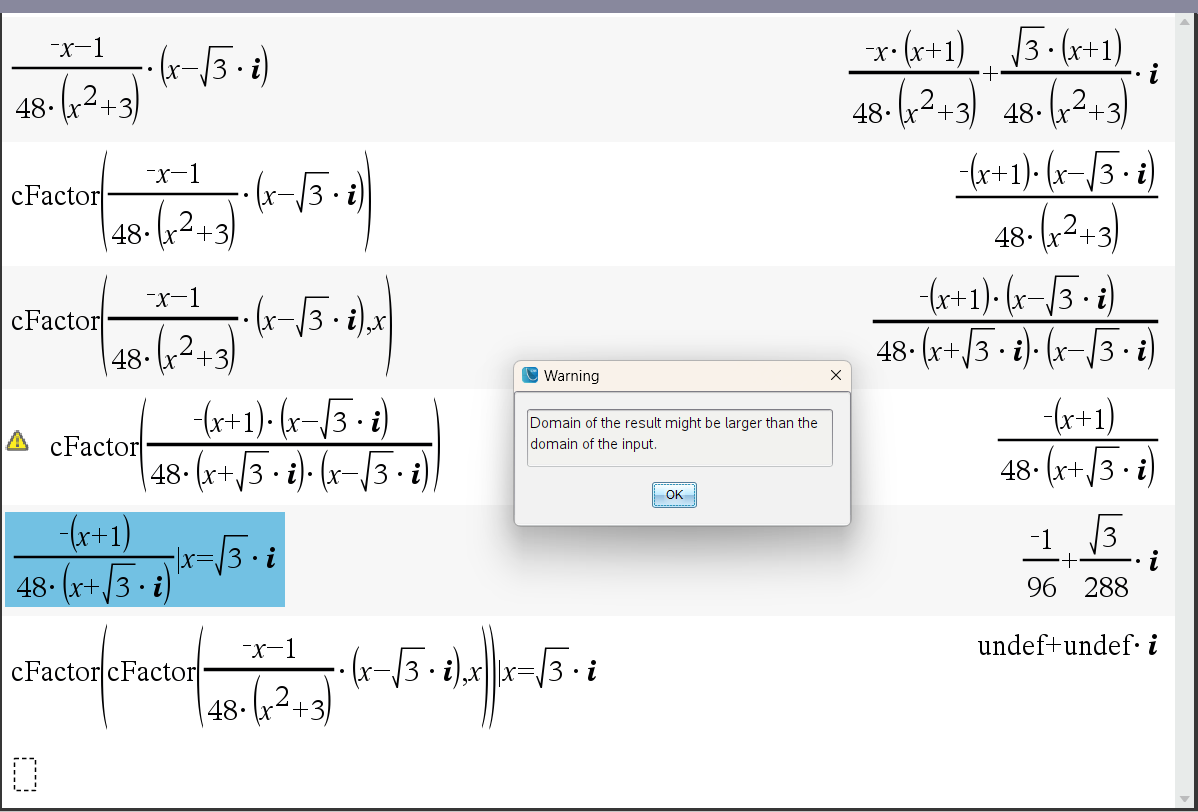Image resolution: width=1198 pixels, height=812 pixels.
Task: Select the first row's expanded sum result
Action: point(1003,80)
